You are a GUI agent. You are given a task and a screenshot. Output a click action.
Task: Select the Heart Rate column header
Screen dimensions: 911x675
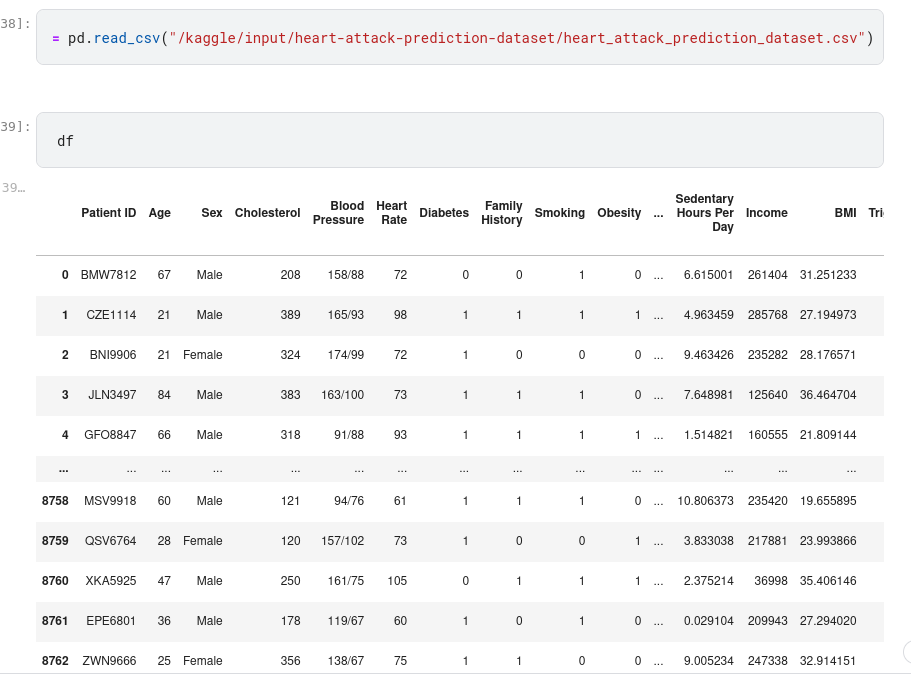pos(391,213)
